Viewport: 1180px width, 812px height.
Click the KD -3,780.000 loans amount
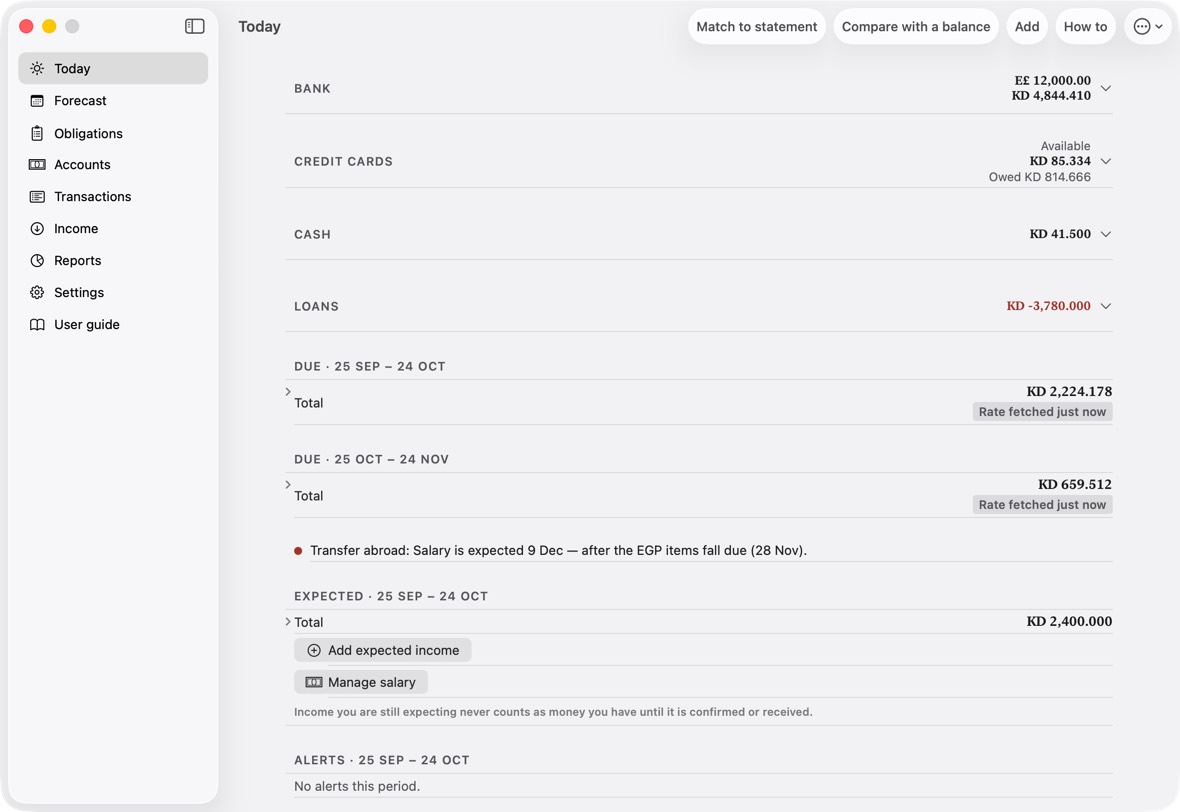pyautogui.click(x=1048, y=306)
